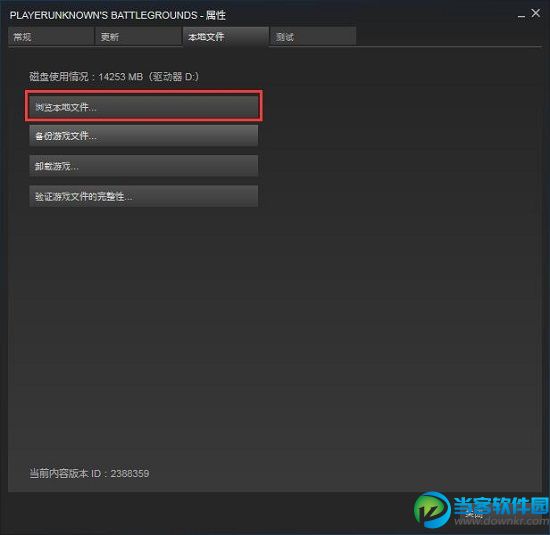This screenshot has height=535, width=550.
Task: Click the 当客软件园 watermark text
Action: tap(501, 506)
